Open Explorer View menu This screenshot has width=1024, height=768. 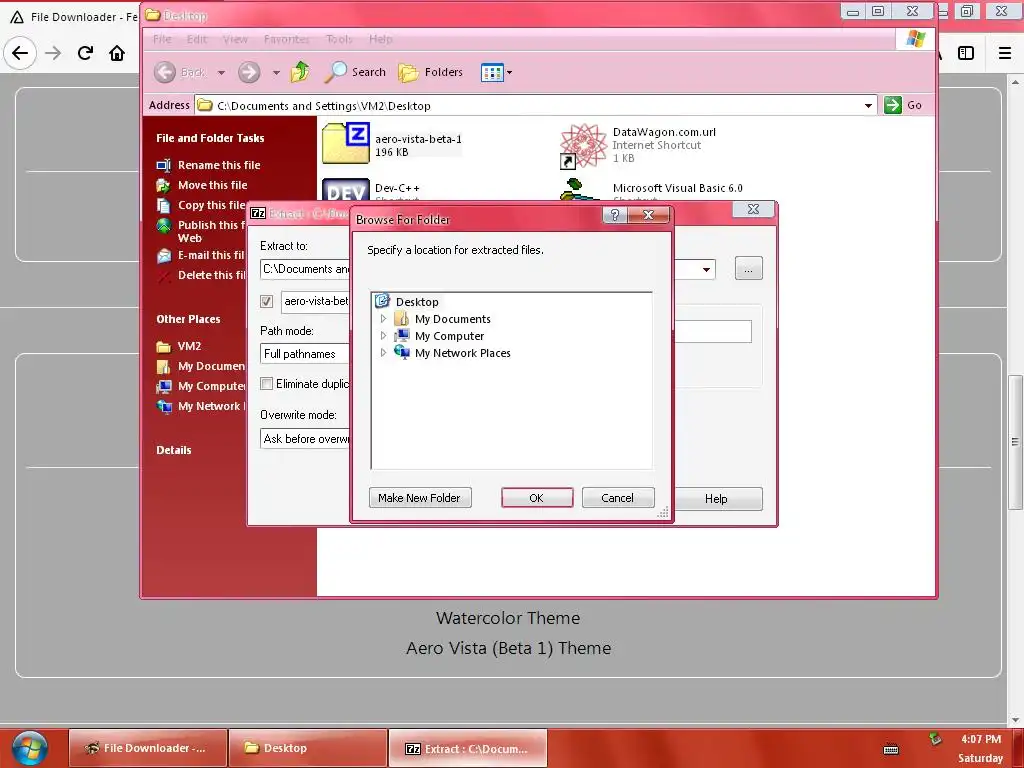click(x=235, y=39)
